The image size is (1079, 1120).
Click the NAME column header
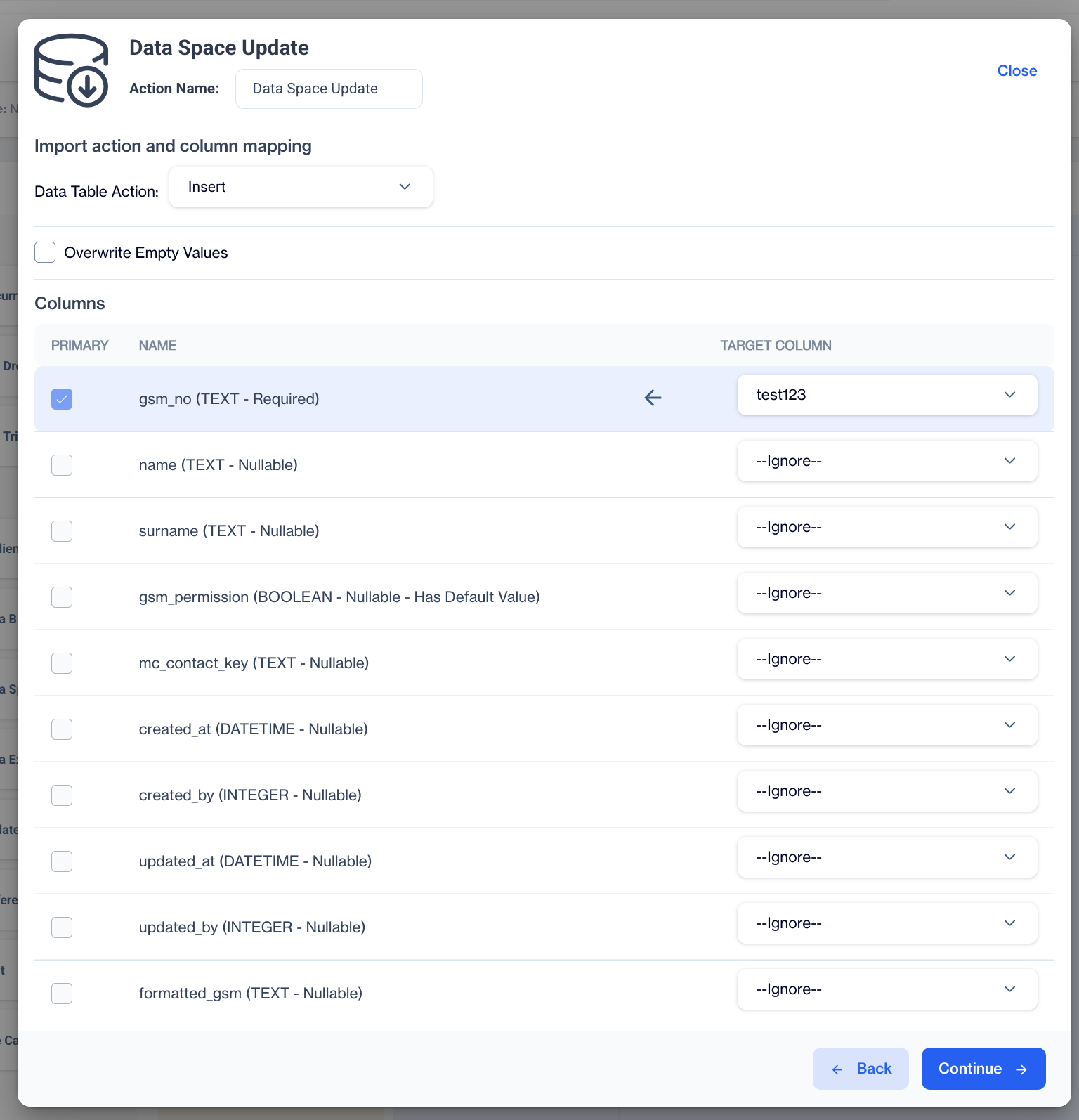157,346
